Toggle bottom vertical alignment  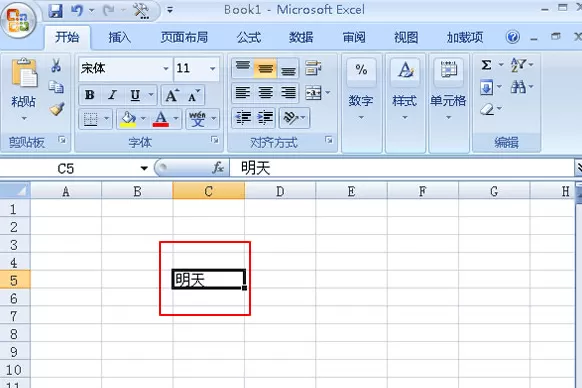pos(288,68)
